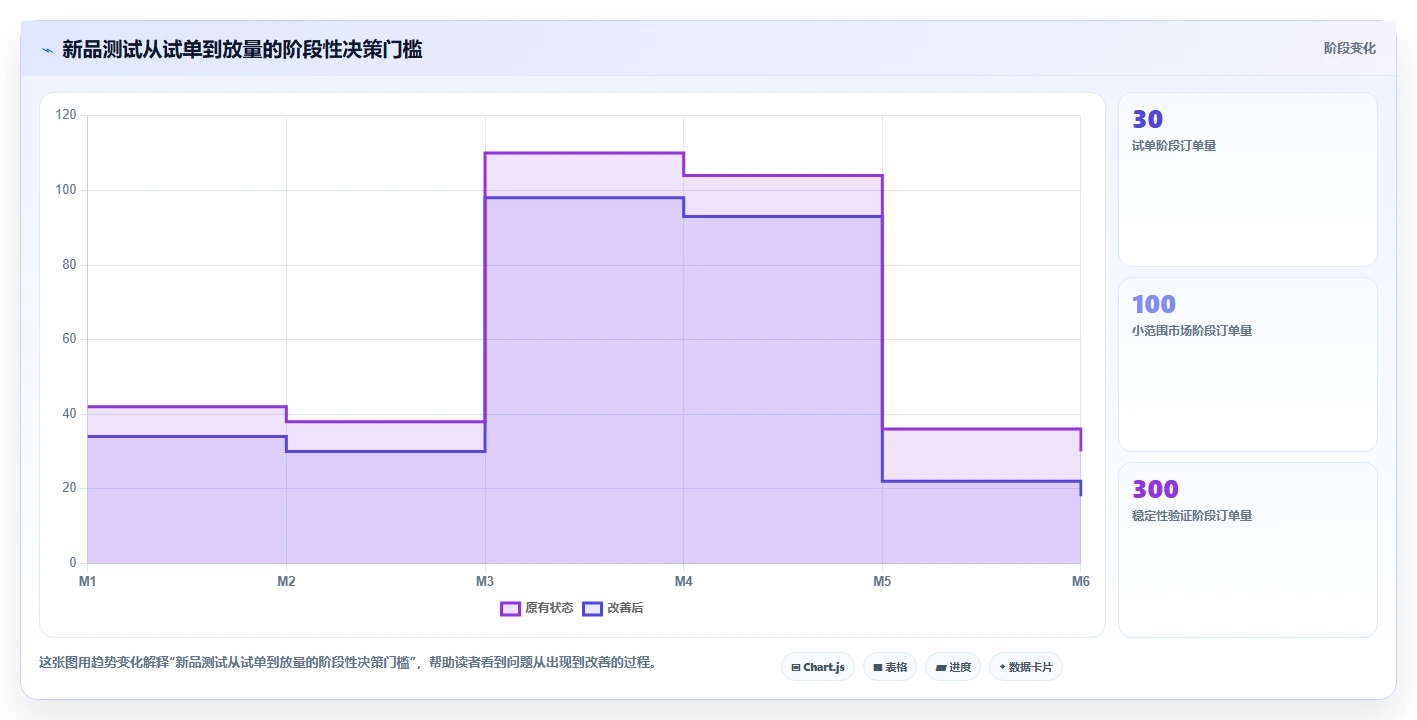The image size is (1417, 720).
Task: Click the M6 x-axis label
Action: pyautogui.click(x=1080, y=581)
